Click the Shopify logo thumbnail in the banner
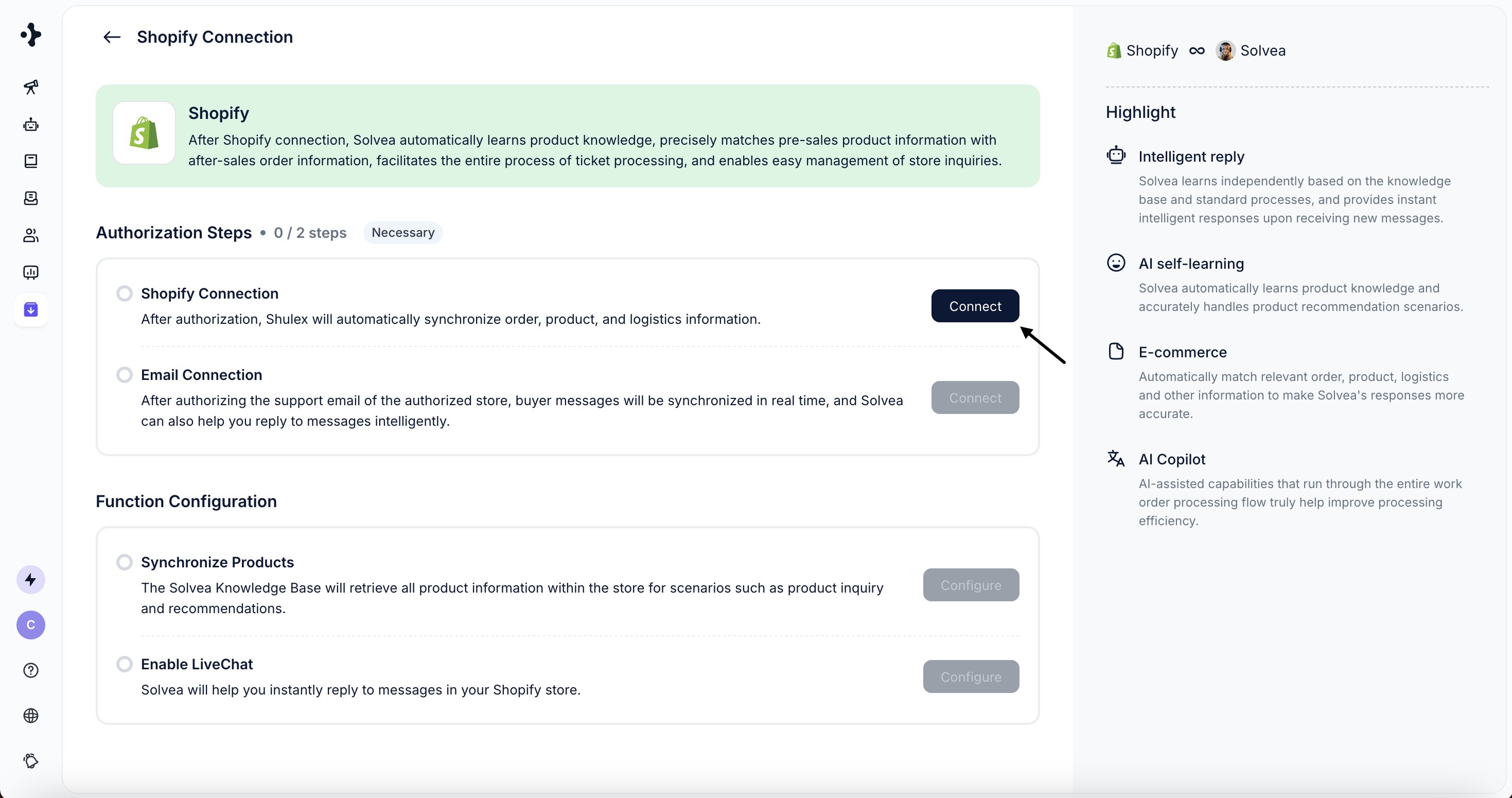Viewport: 1512px width, 798px height. point(144,133)
